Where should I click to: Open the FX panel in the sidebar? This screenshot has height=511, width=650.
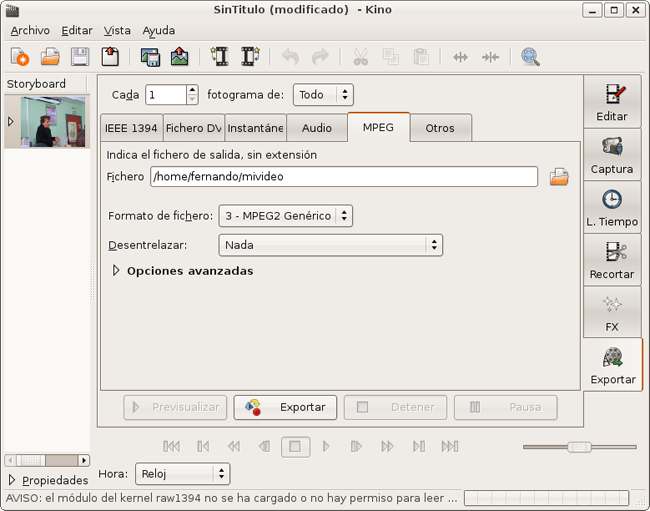pos(612,312)
